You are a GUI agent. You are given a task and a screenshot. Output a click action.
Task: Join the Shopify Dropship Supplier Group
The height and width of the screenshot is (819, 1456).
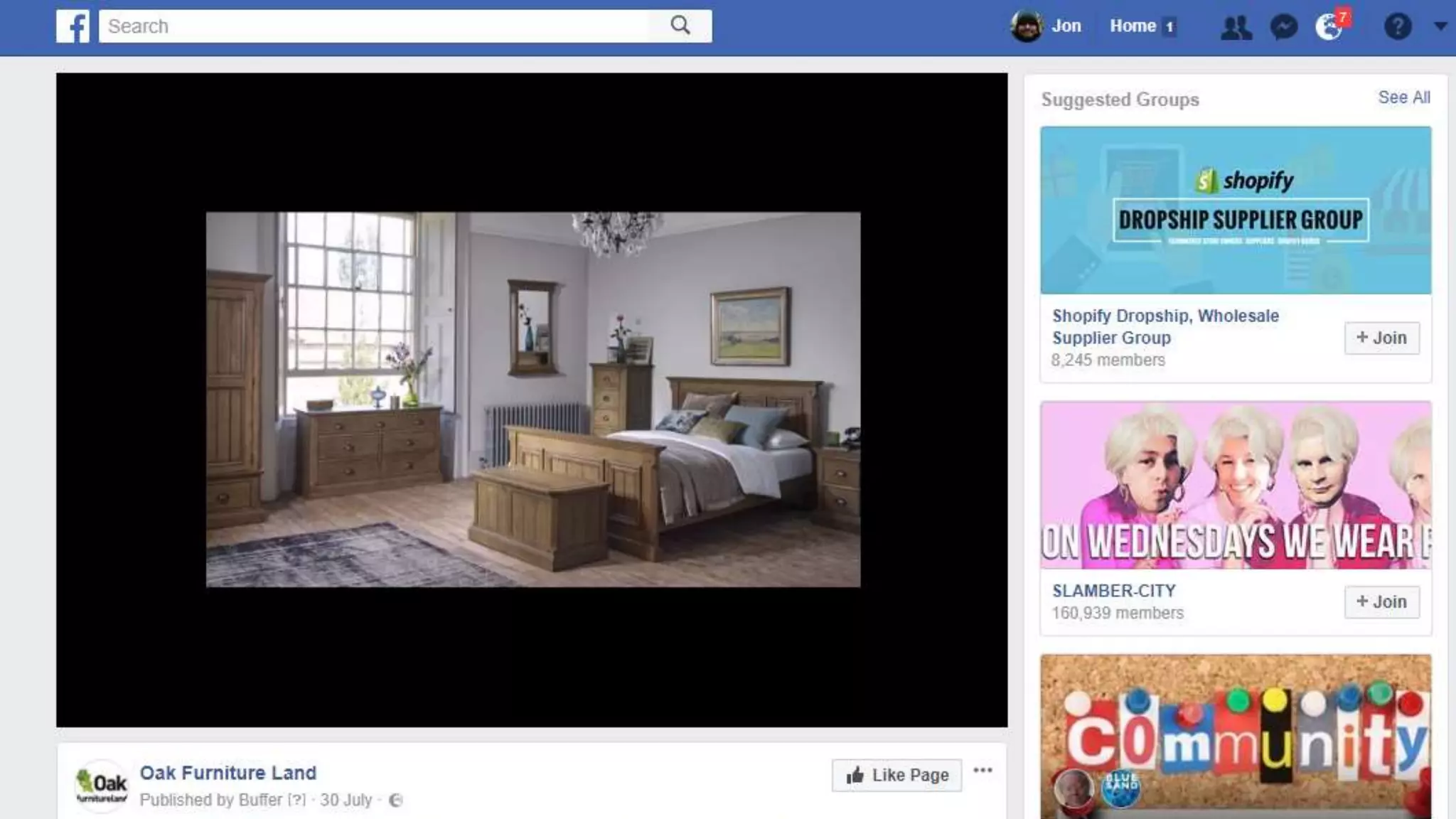1381,338
